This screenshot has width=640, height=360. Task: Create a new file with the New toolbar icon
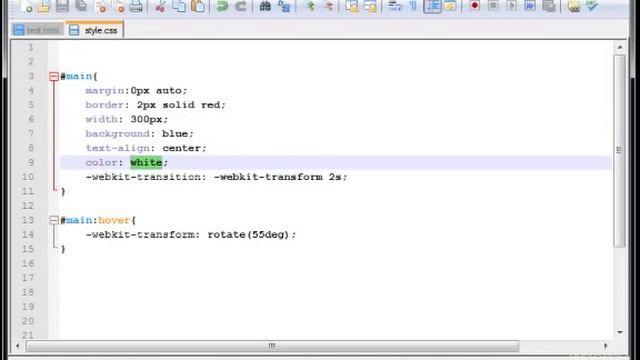(x=26, y=6)
